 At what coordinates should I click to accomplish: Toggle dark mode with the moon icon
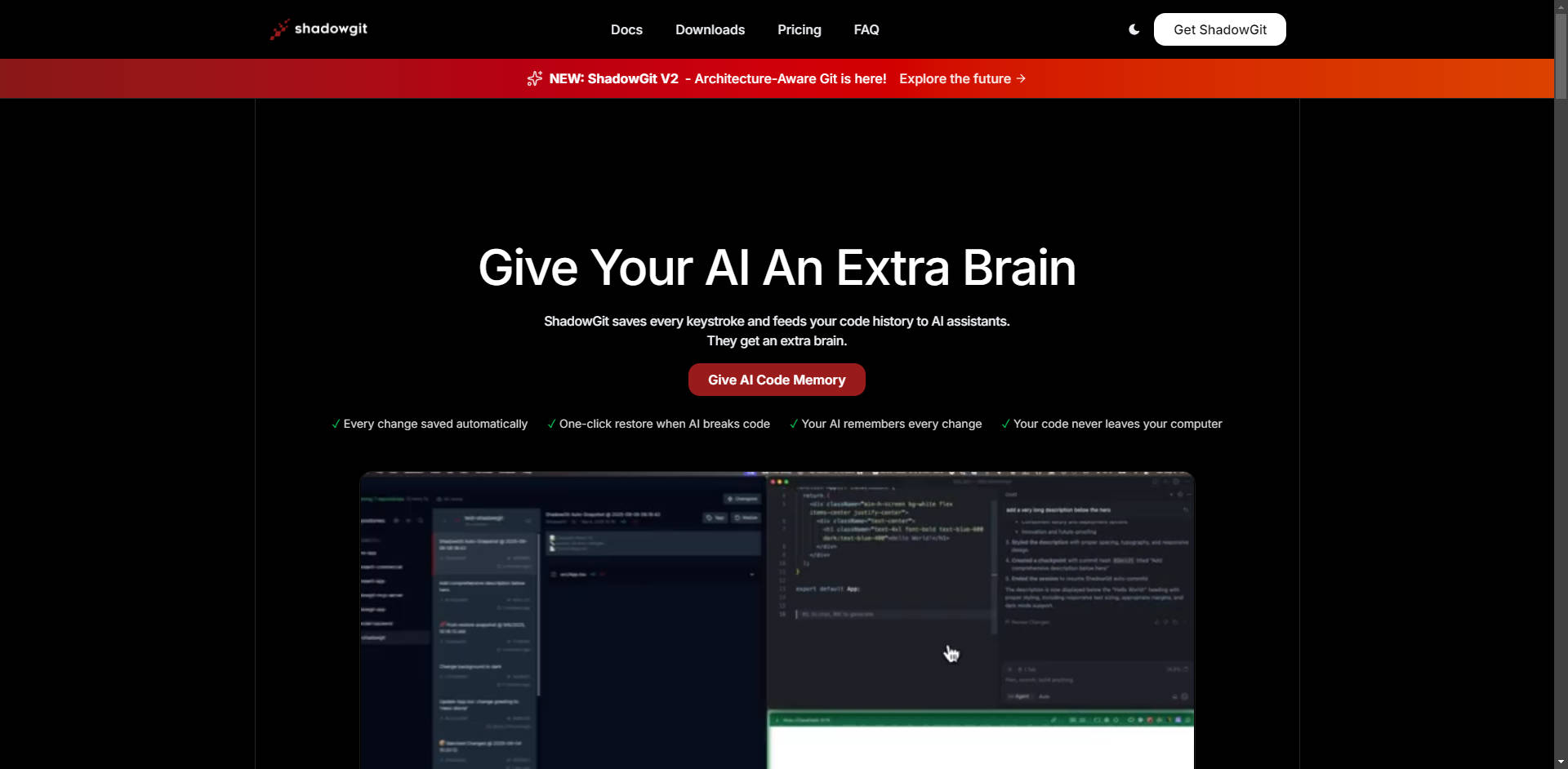(1134, 29)
